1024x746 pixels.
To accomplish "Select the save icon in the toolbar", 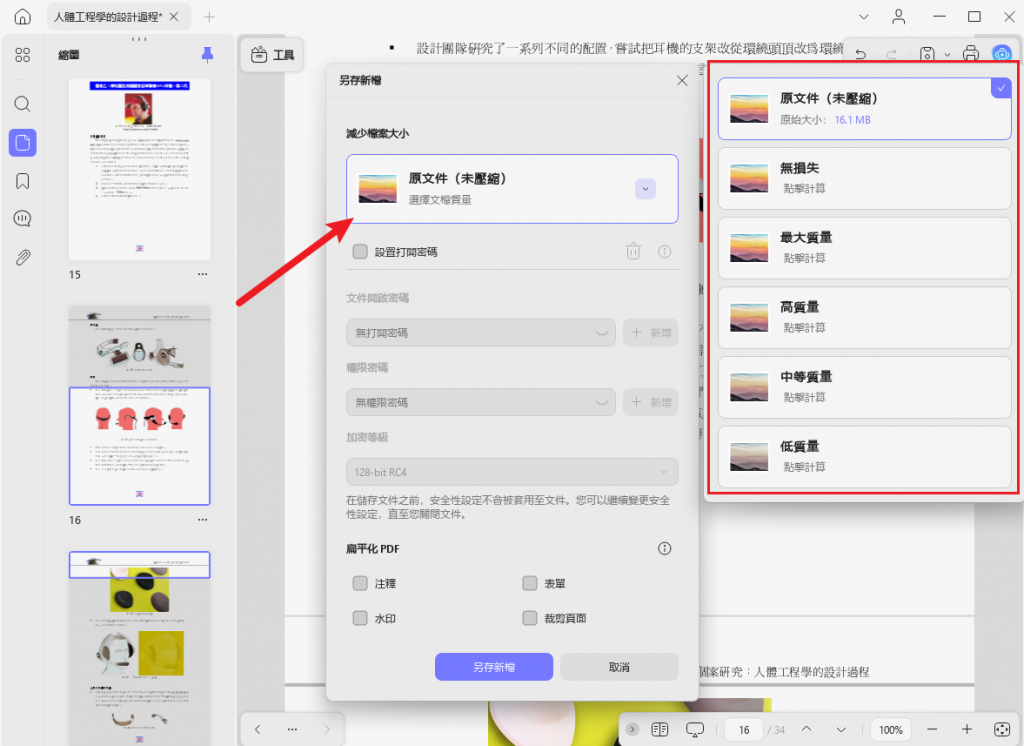I will pyautogui.click(x=929, y=53).
